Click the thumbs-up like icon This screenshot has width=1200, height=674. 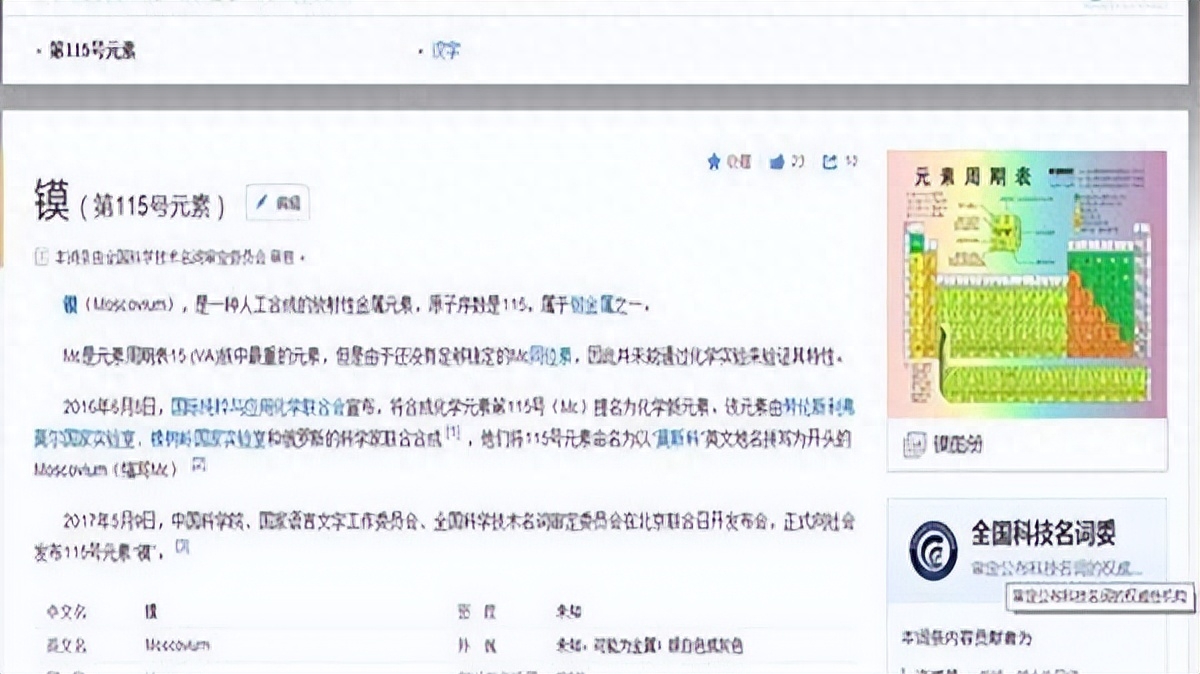(777, 162)
